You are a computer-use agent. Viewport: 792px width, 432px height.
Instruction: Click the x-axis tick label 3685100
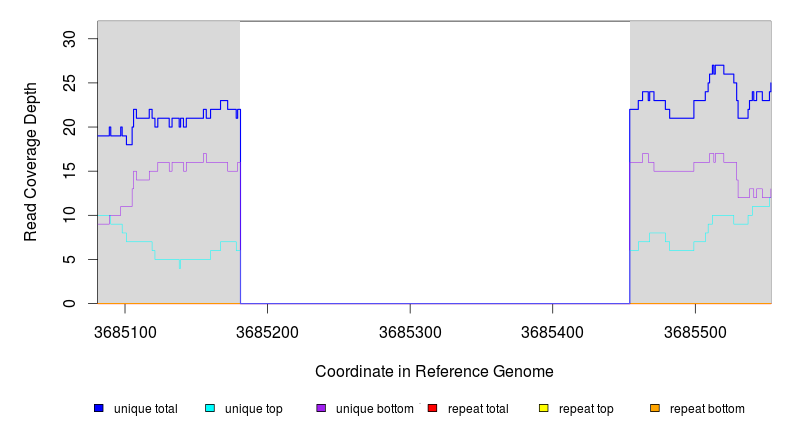(x=125, y=331)
